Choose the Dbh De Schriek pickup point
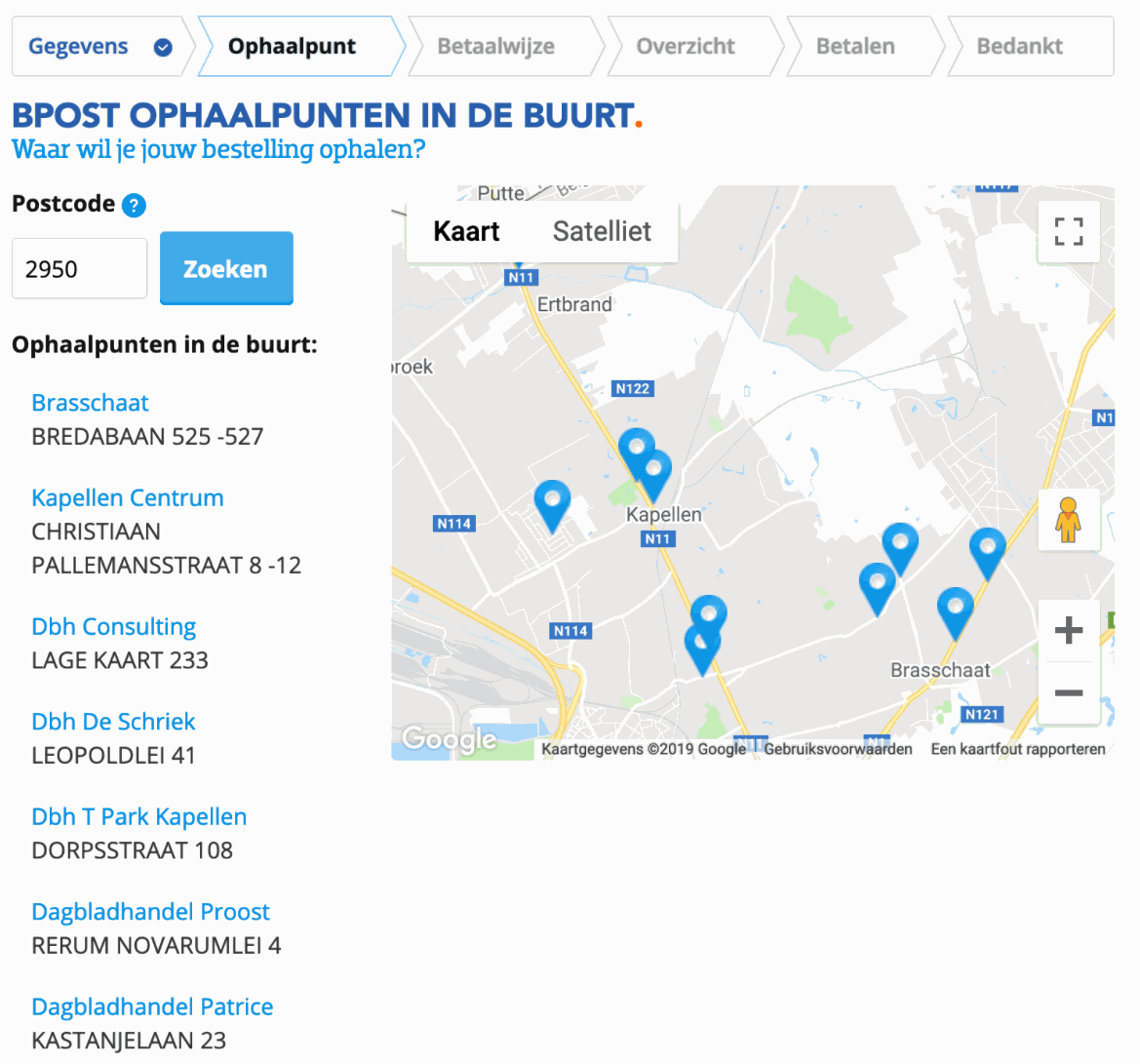The width and height of the screenshot is (1140, 1064). point(113,722)
